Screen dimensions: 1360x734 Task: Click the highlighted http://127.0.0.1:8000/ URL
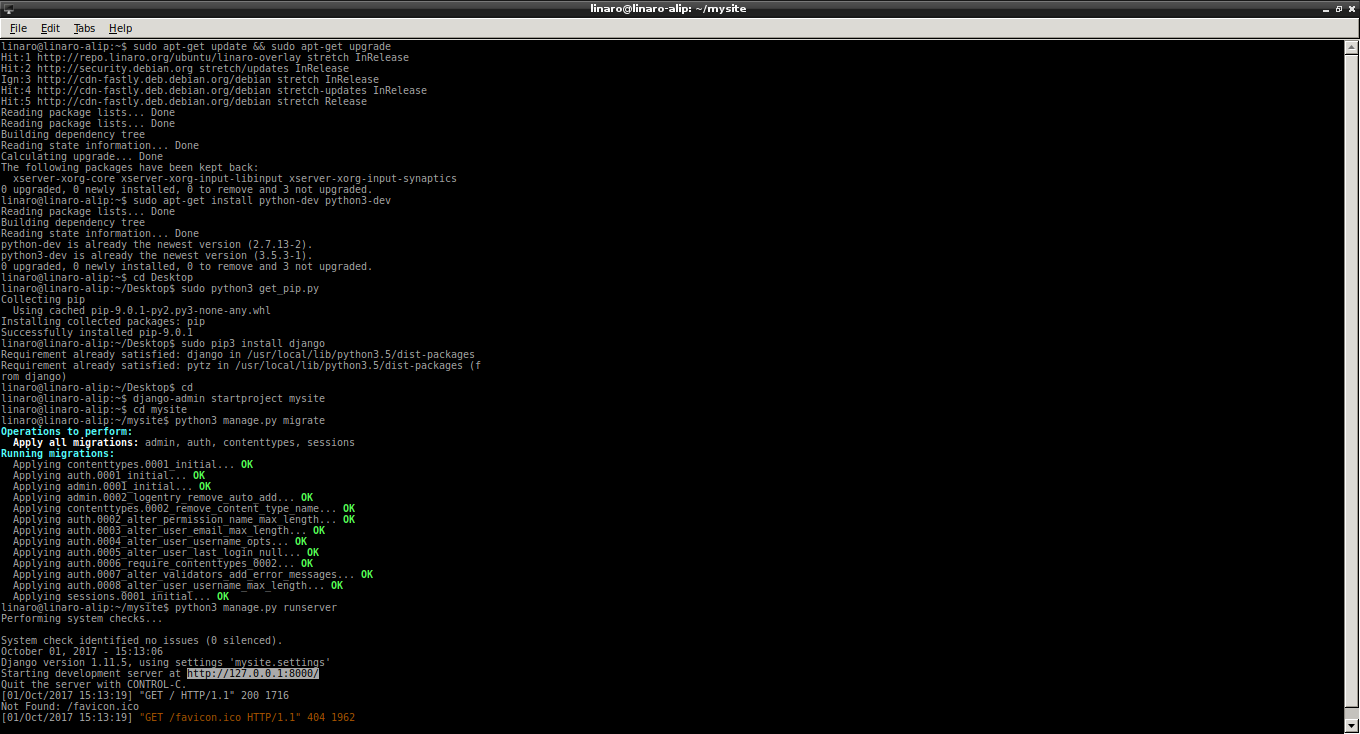pos(253,674)
